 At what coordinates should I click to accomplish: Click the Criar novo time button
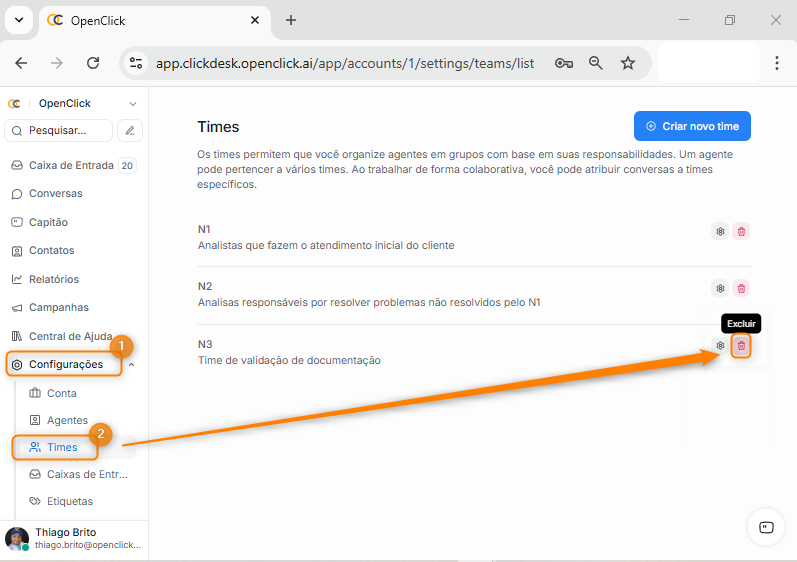click(x=692, y=126)
